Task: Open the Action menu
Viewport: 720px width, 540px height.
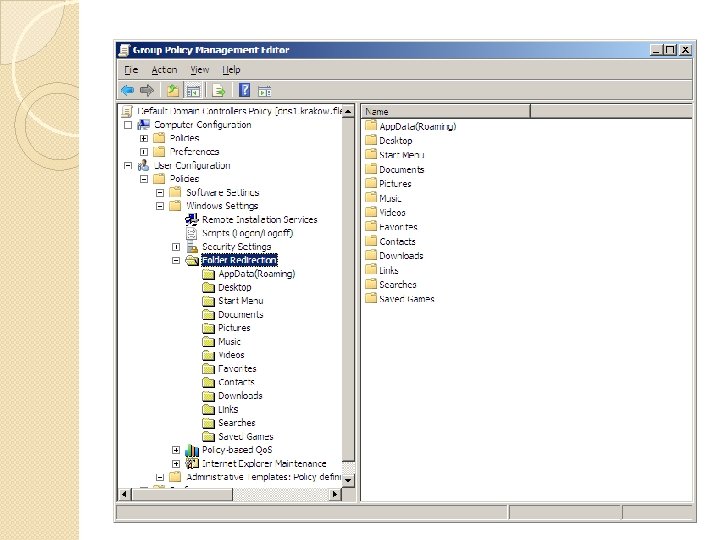Action: tap(164, 70)
